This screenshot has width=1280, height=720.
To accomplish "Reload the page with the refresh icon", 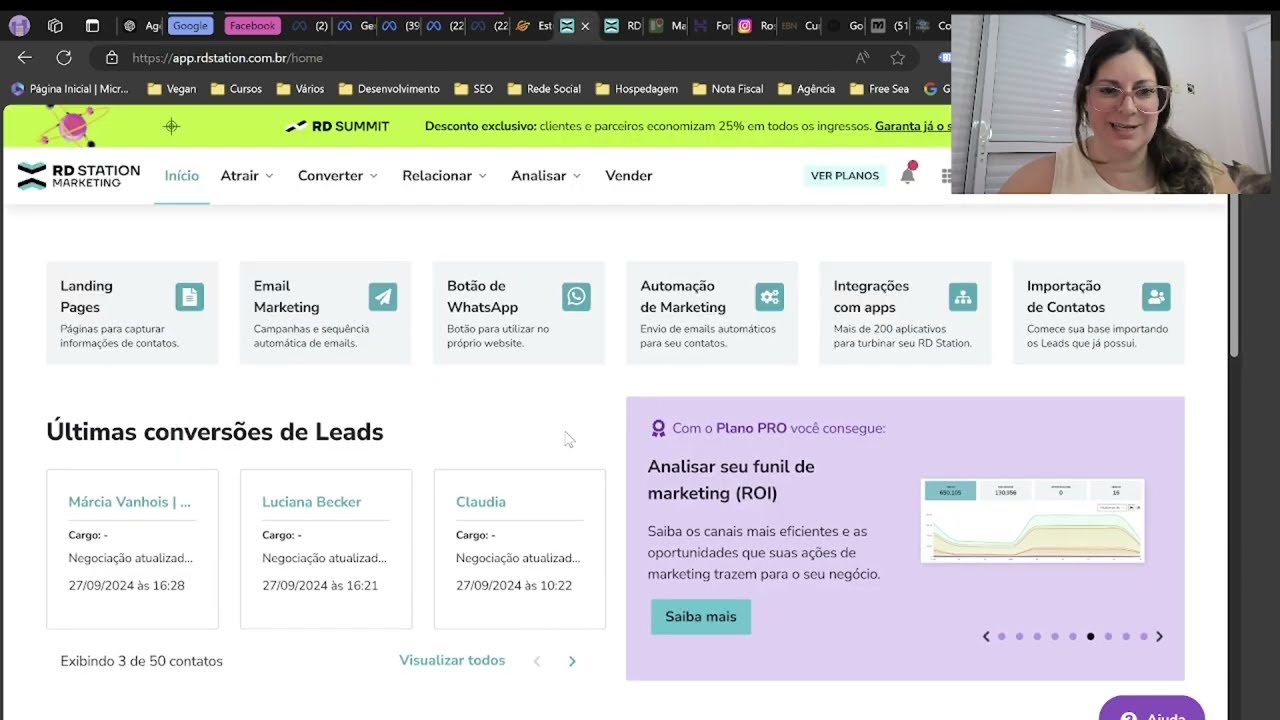I will (64, 58).
